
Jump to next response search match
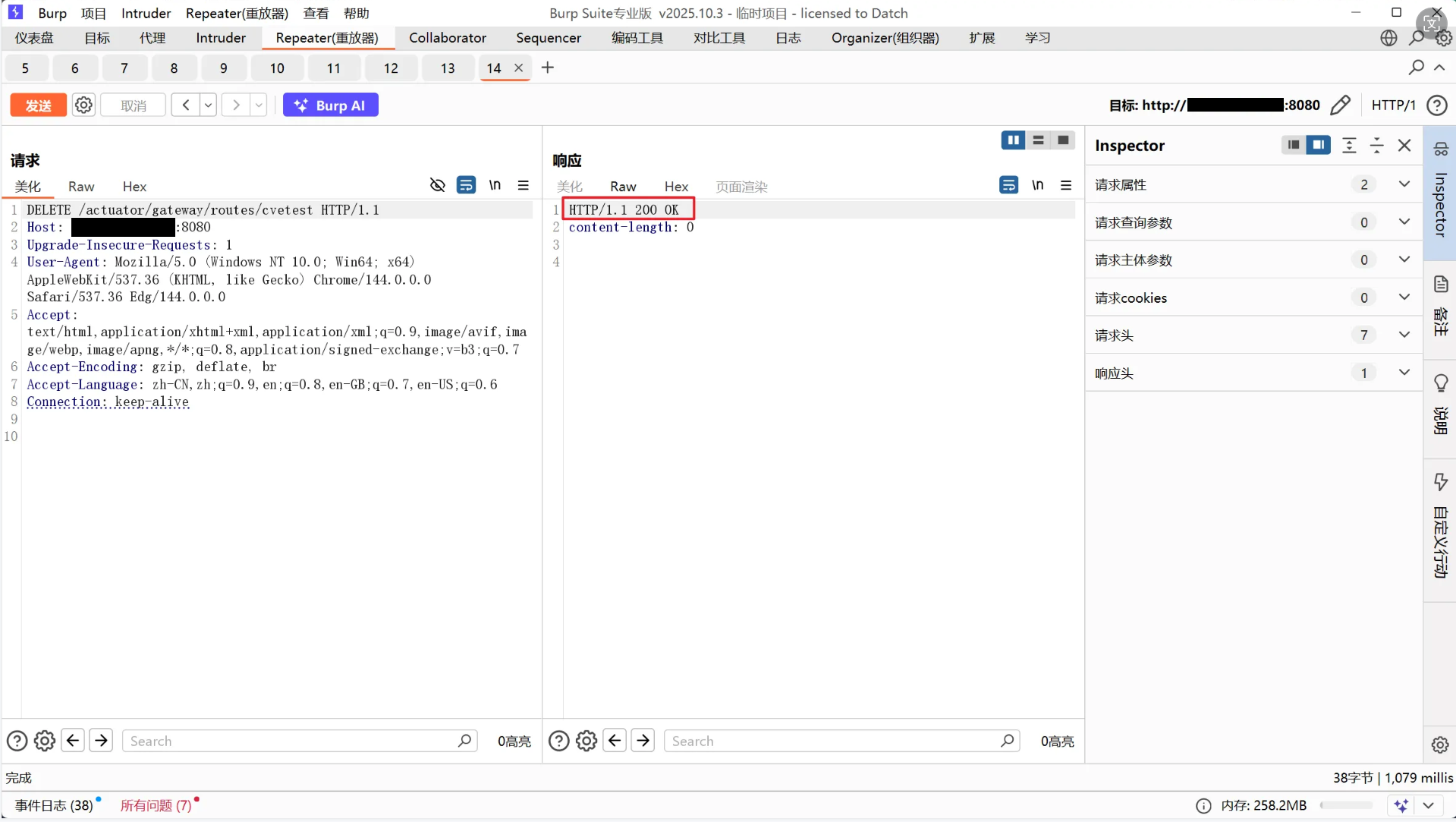[x=643, y=740]
